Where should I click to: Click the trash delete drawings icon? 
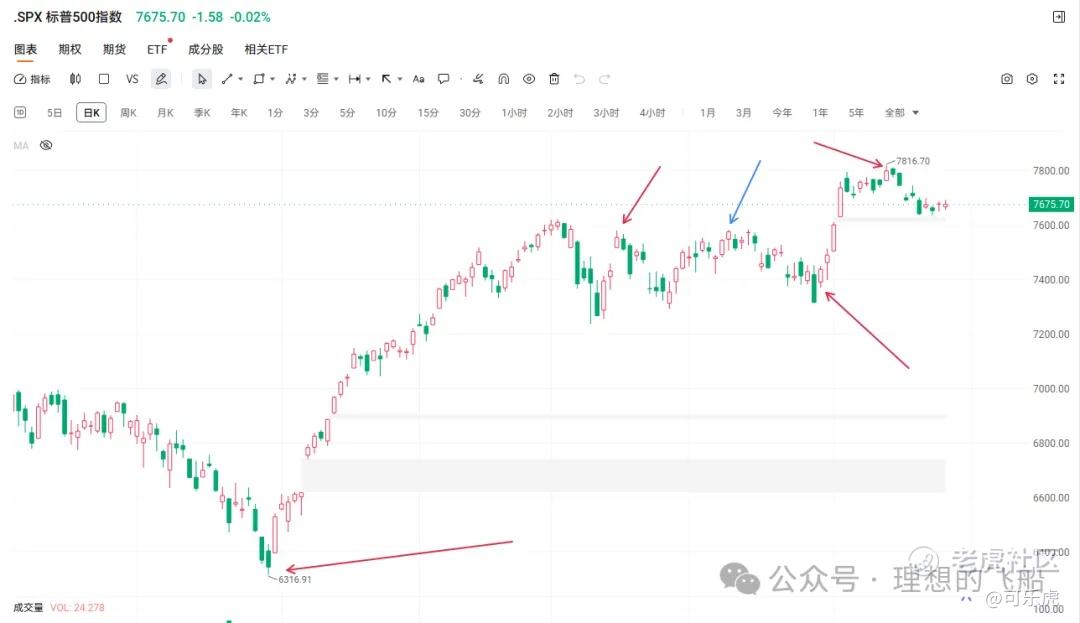tap(554, 79)
